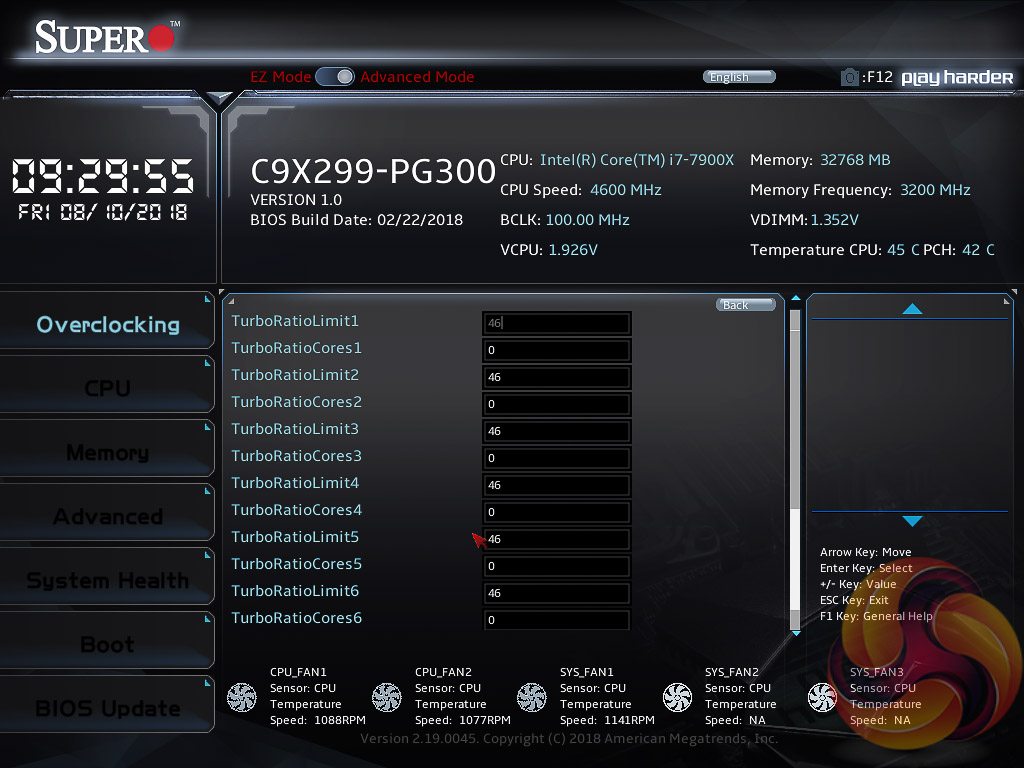Select the TurboRatioLimit4 label
The image size is (1024, 768).
295,483
